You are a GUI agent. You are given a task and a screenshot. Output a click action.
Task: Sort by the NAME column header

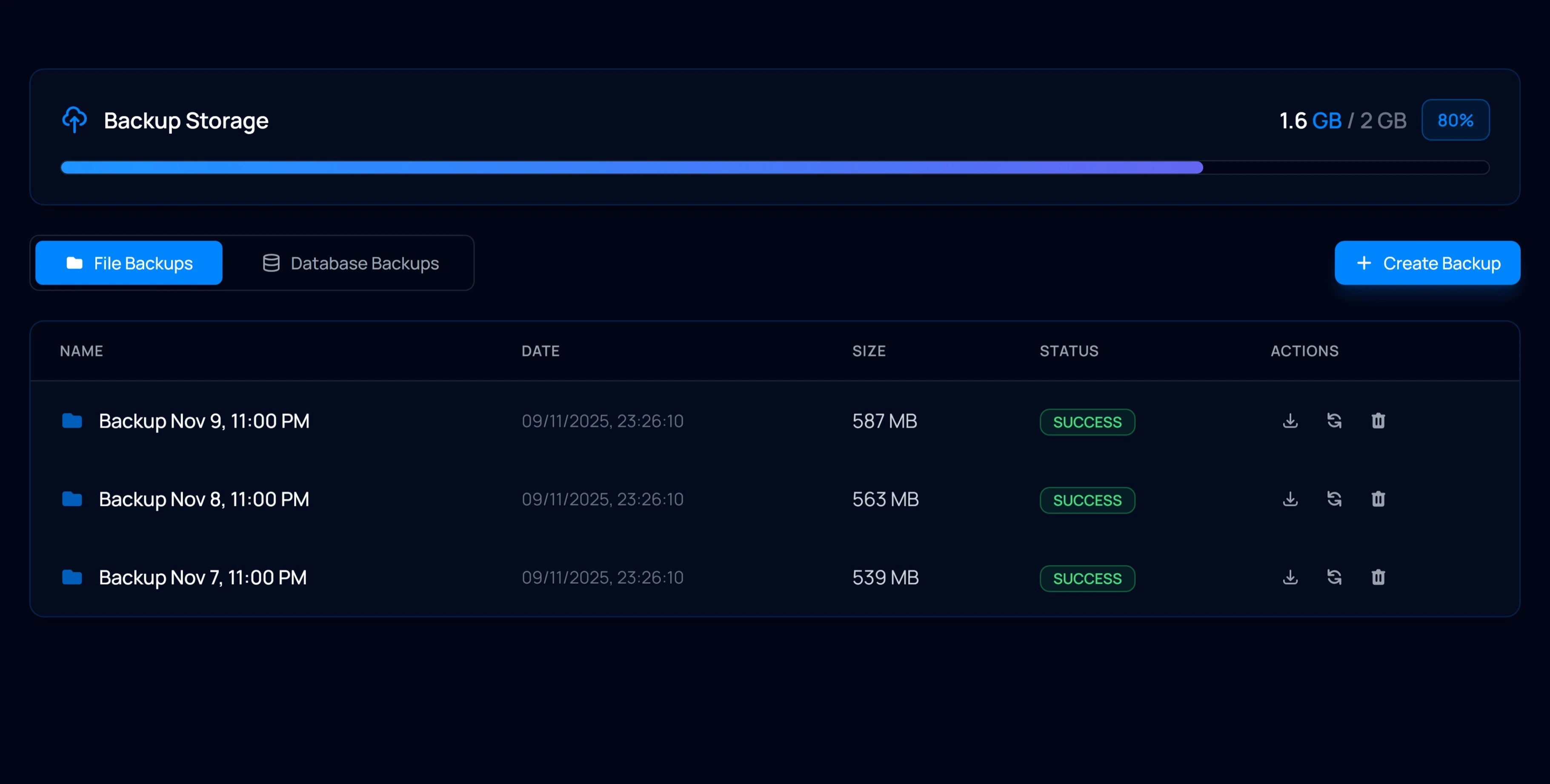point(80,351)
